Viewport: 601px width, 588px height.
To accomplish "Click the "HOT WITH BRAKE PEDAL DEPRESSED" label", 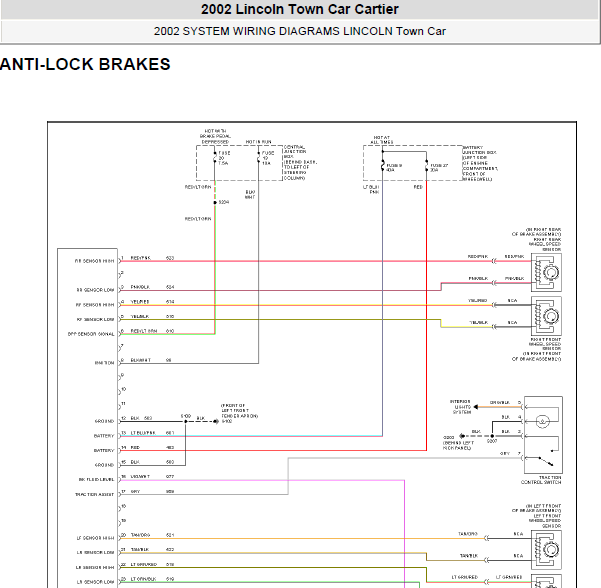I will pos(215,136).
